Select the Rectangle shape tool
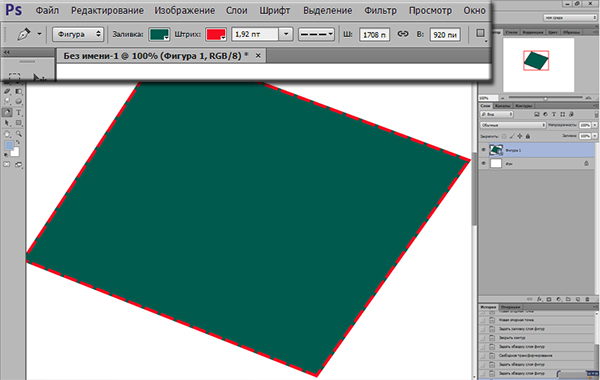Screen dimensions: 600x380 pyautogui.click(x=19, y=123)
